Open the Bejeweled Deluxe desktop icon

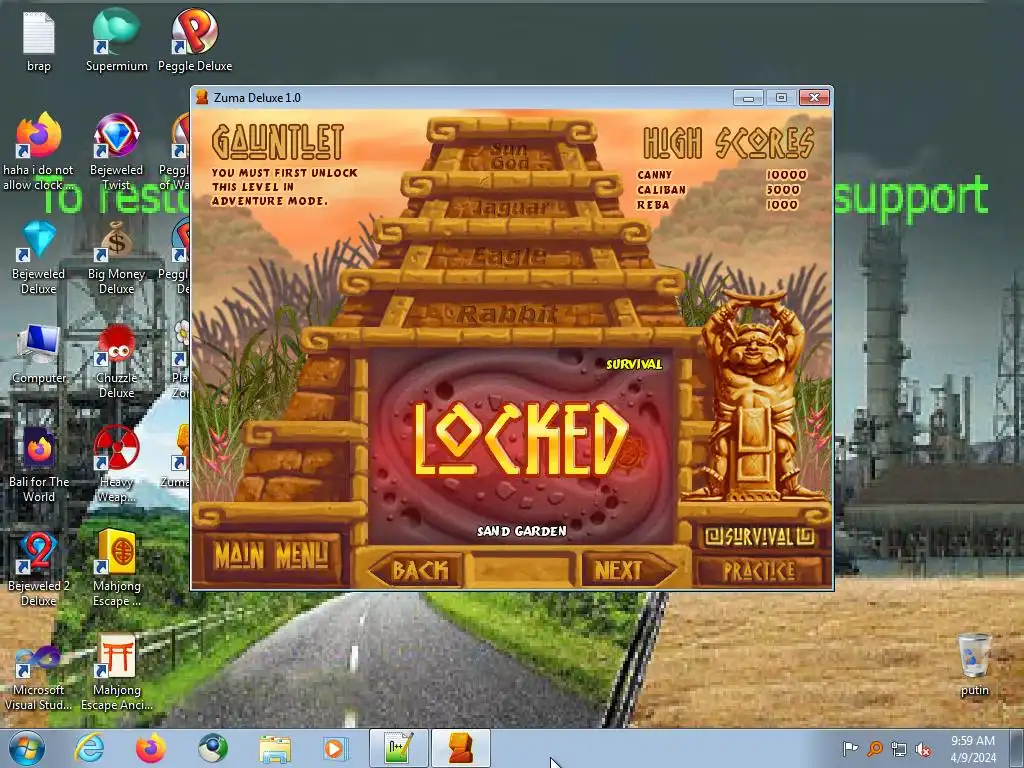(x=39, y=257)
